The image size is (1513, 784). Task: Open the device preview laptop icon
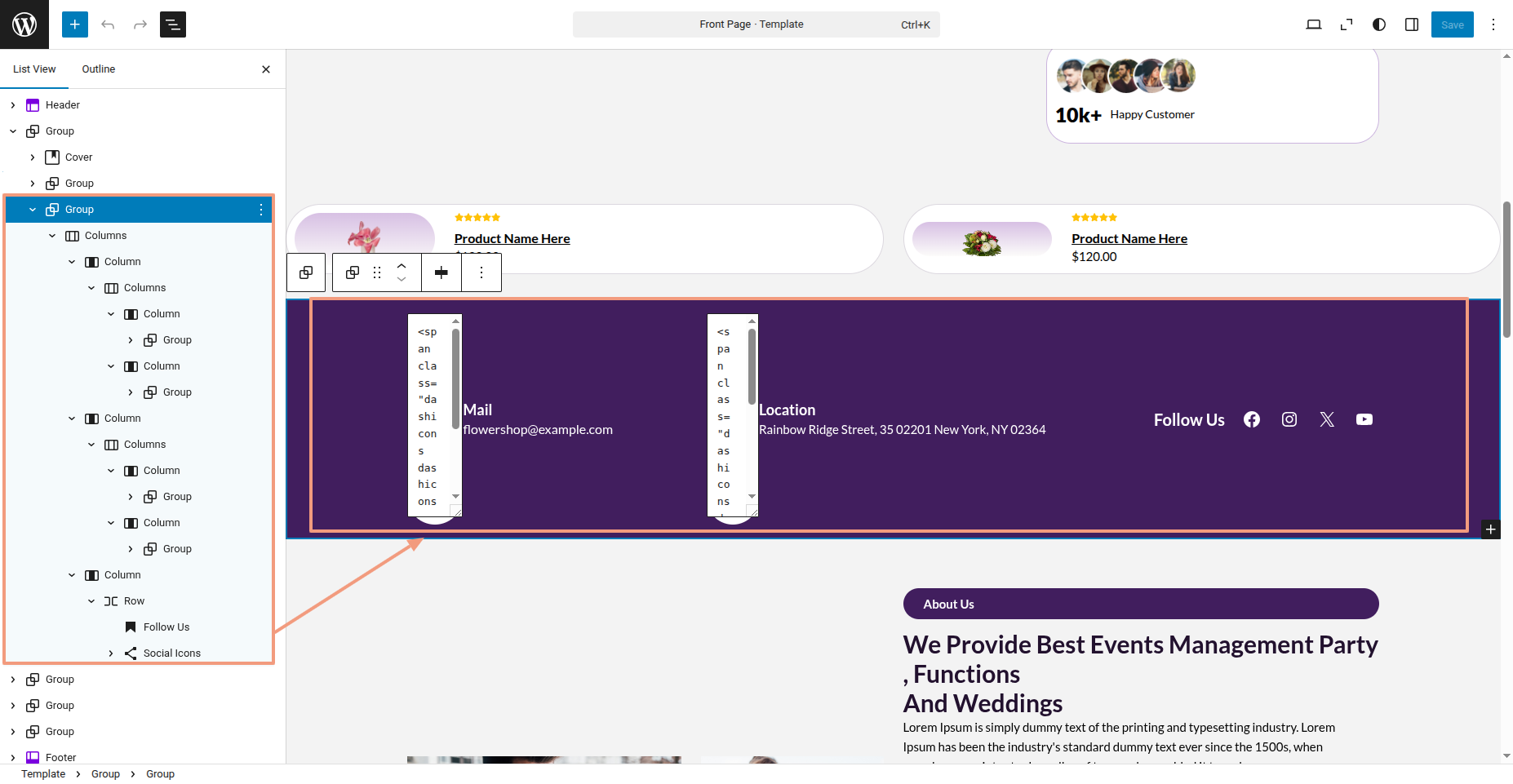(1314, 24)
